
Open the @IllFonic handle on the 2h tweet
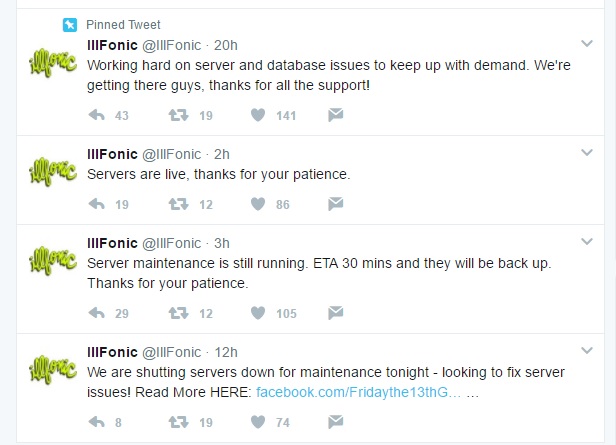click(172, 154)
